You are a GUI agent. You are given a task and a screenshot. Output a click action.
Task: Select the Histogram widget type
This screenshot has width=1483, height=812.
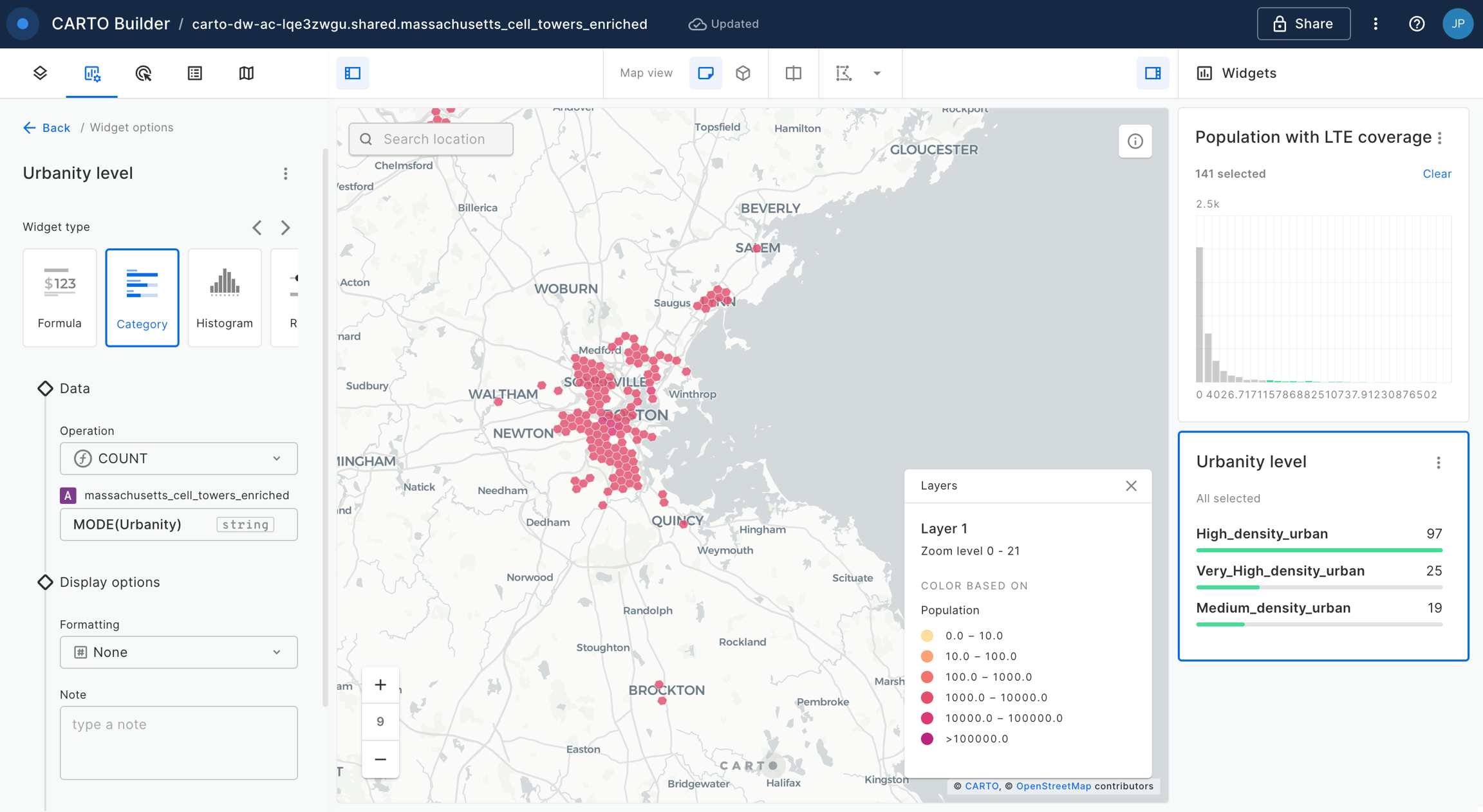click(224, 297)
